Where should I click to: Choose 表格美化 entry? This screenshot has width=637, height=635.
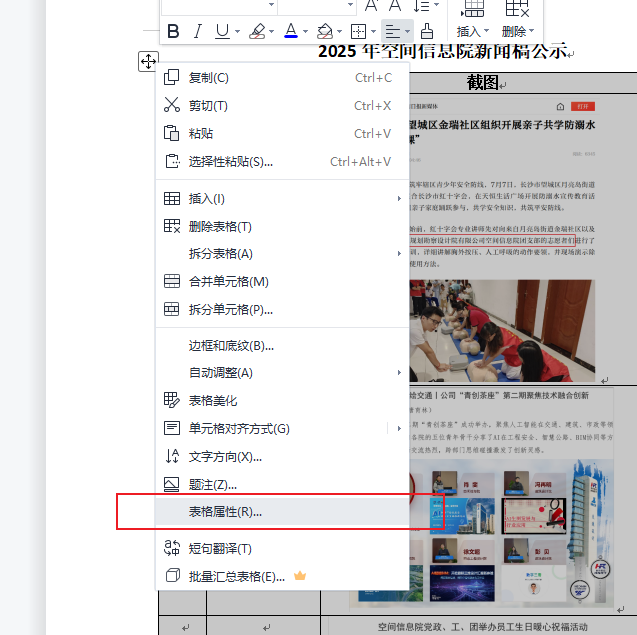[x=282, y=401]
